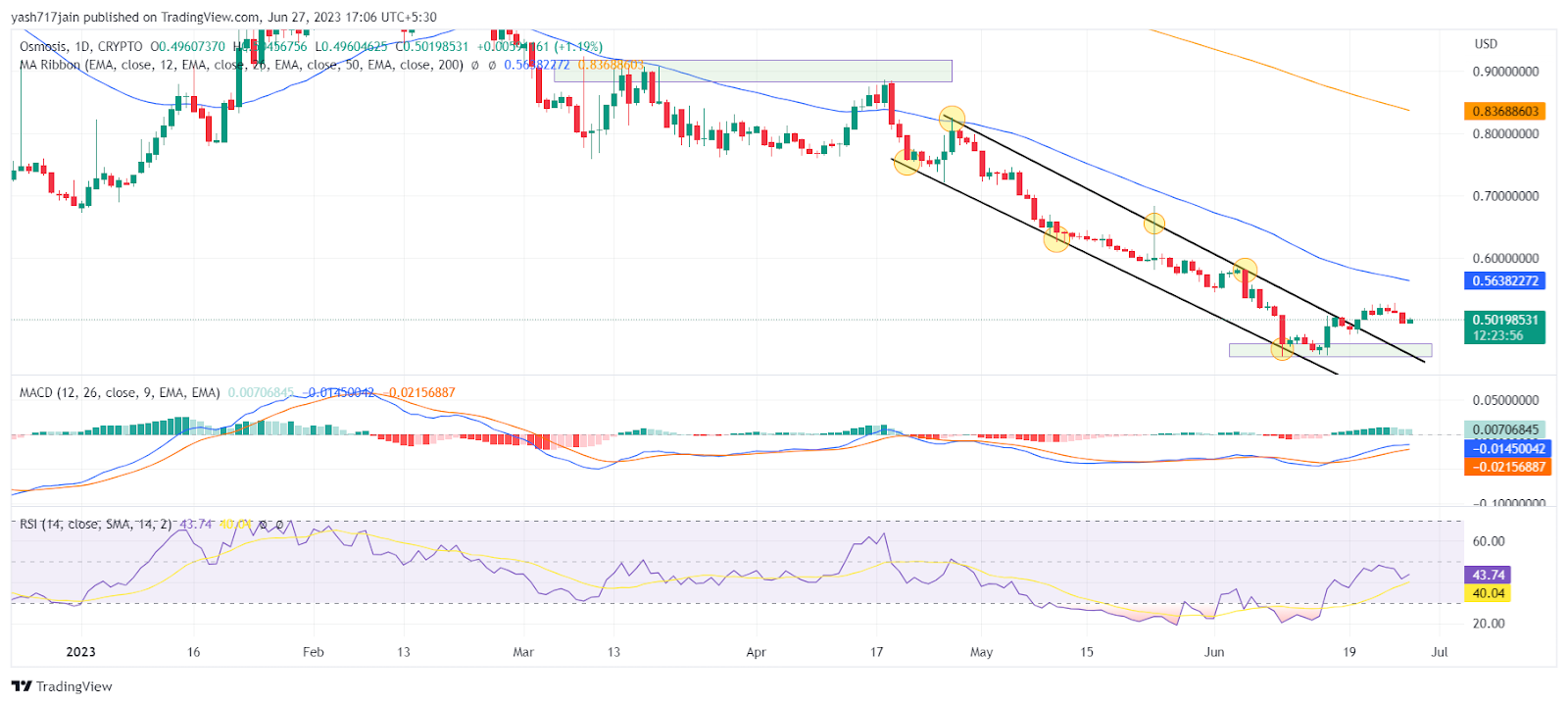The image size is (1568, 705).
Task: Click the MACD histogram value 0.00706845 in legend
Action: click(261, 392)
